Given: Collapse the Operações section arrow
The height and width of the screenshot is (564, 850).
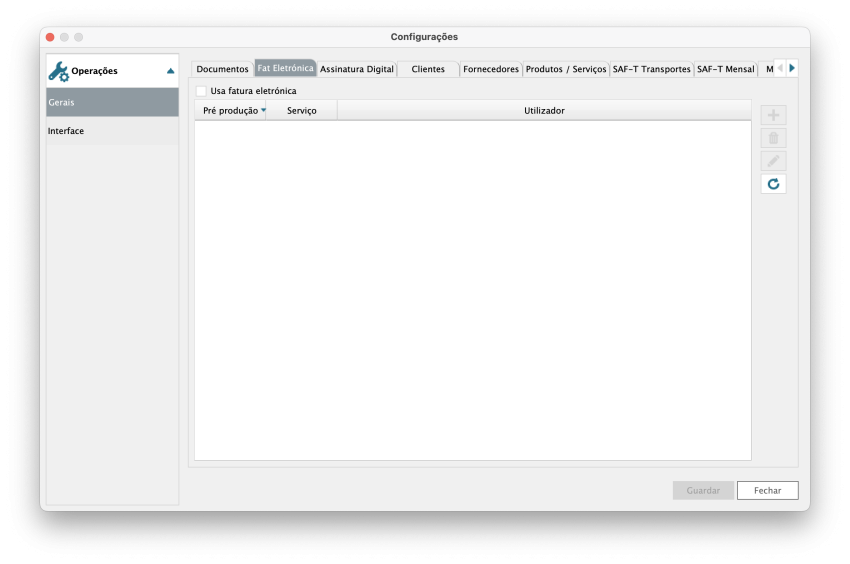Looking at the screenshot, I should [x=171, y=71].
